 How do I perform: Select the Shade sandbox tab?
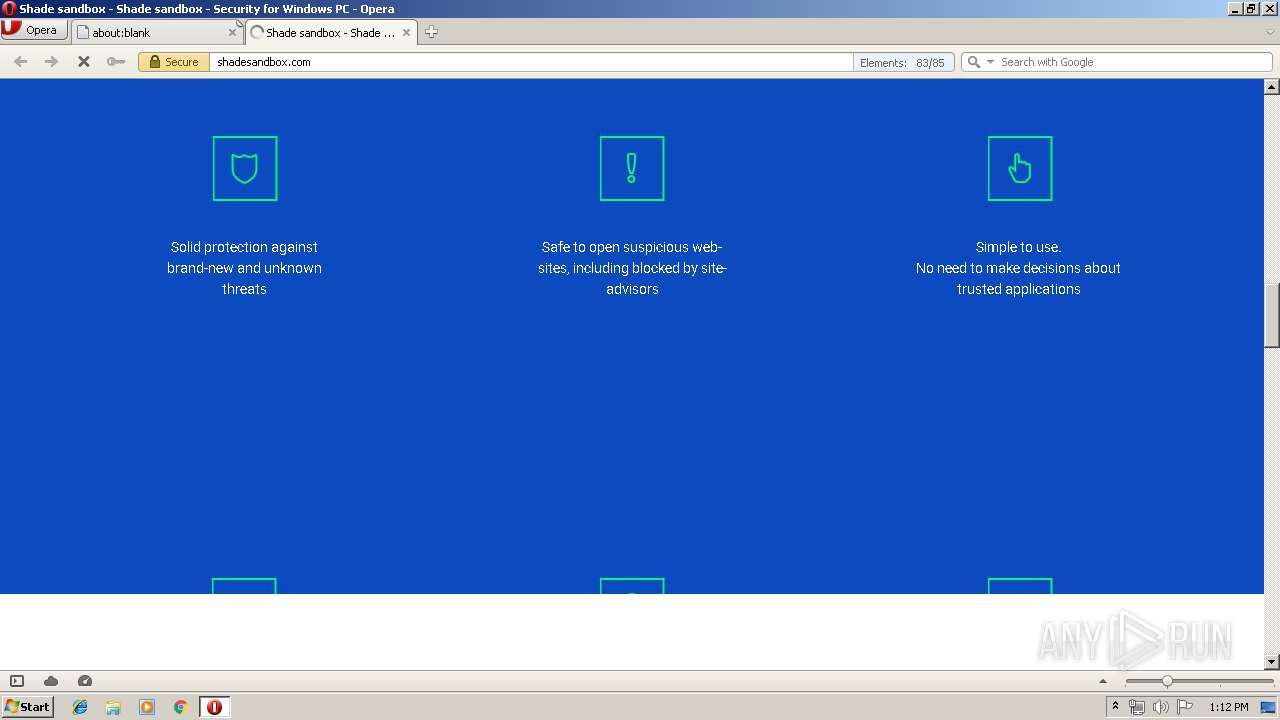pos(330,32)
